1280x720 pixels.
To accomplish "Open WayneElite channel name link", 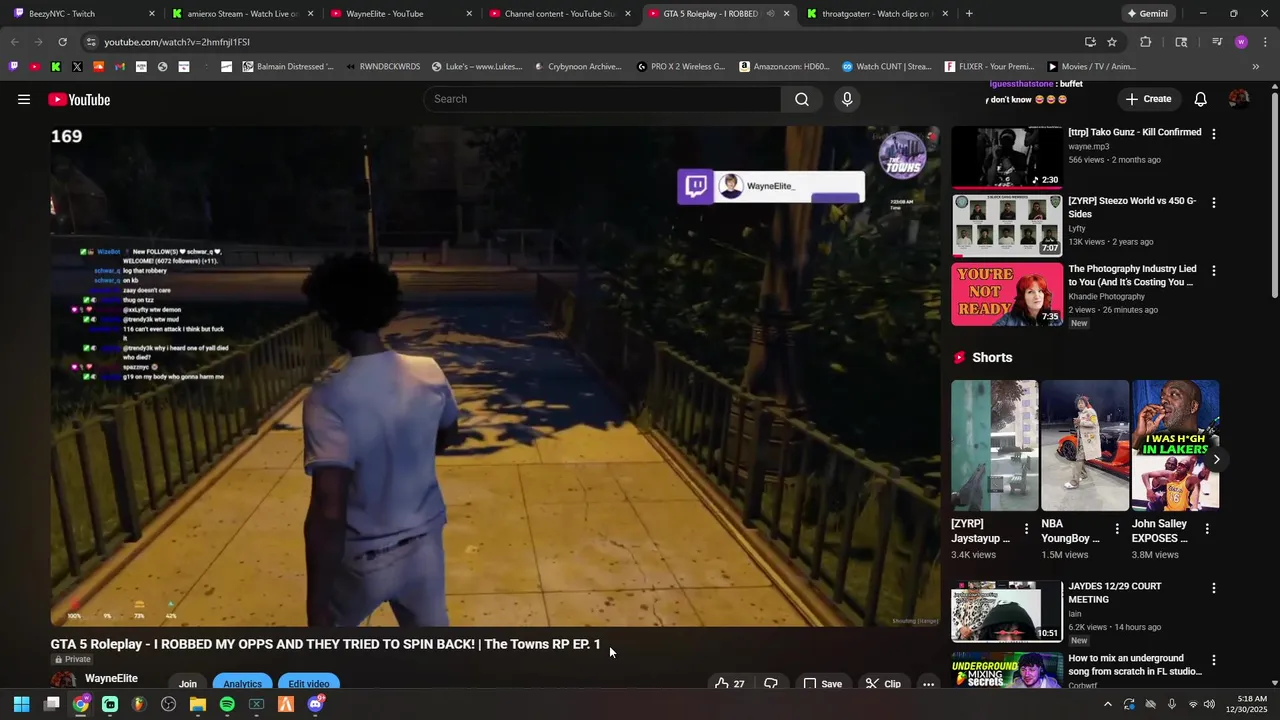I will (111, 678).
